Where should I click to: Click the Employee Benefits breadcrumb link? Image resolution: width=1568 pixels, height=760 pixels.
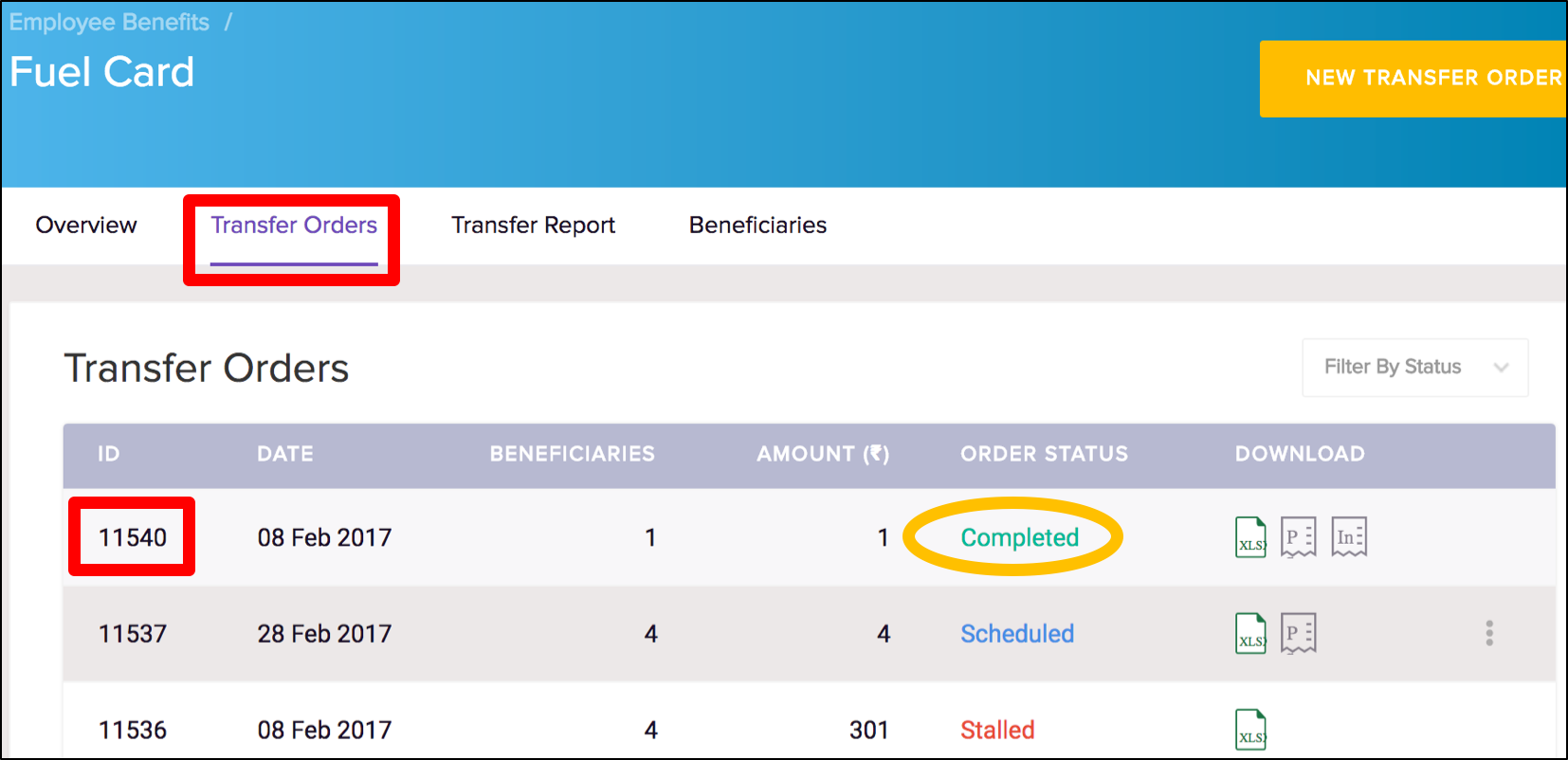109,22
